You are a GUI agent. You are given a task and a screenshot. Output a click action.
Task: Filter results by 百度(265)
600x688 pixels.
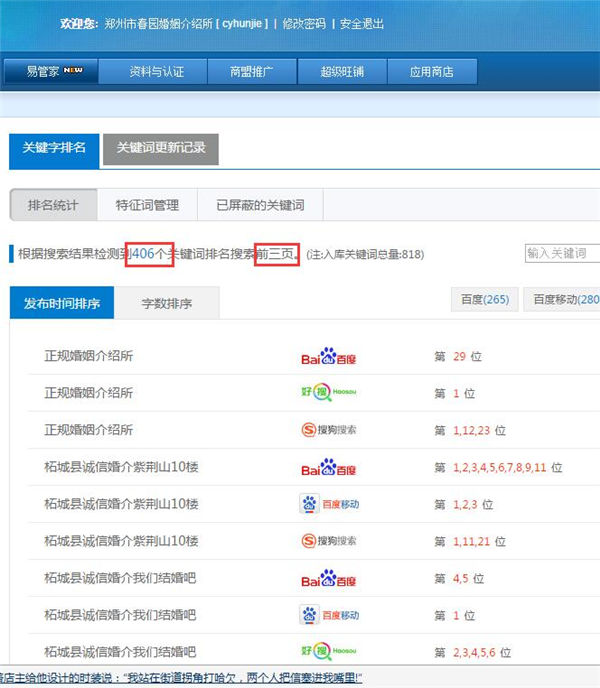[x=485, y=299]
